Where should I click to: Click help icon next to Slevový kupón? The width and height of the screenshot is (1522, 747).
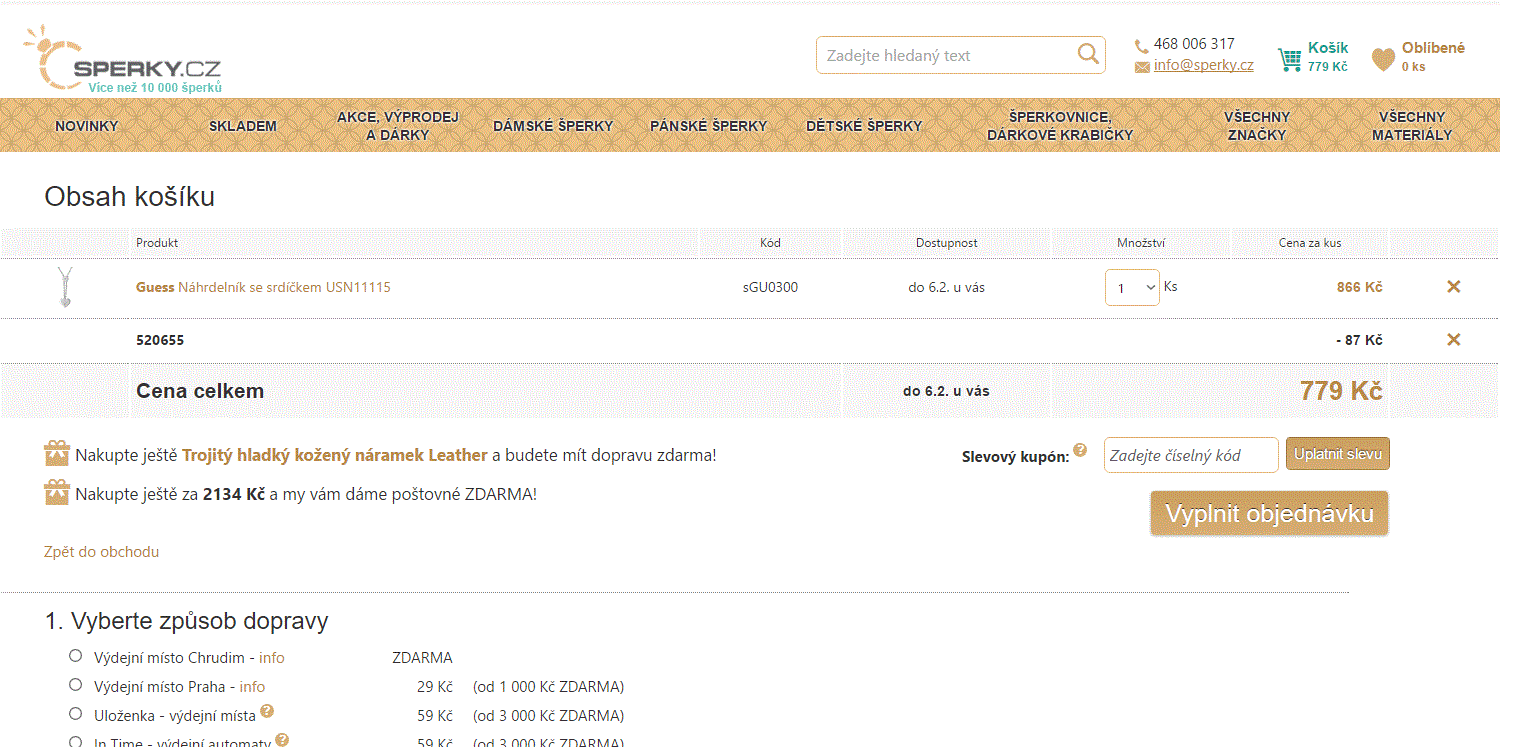[x=1080, y=450]
